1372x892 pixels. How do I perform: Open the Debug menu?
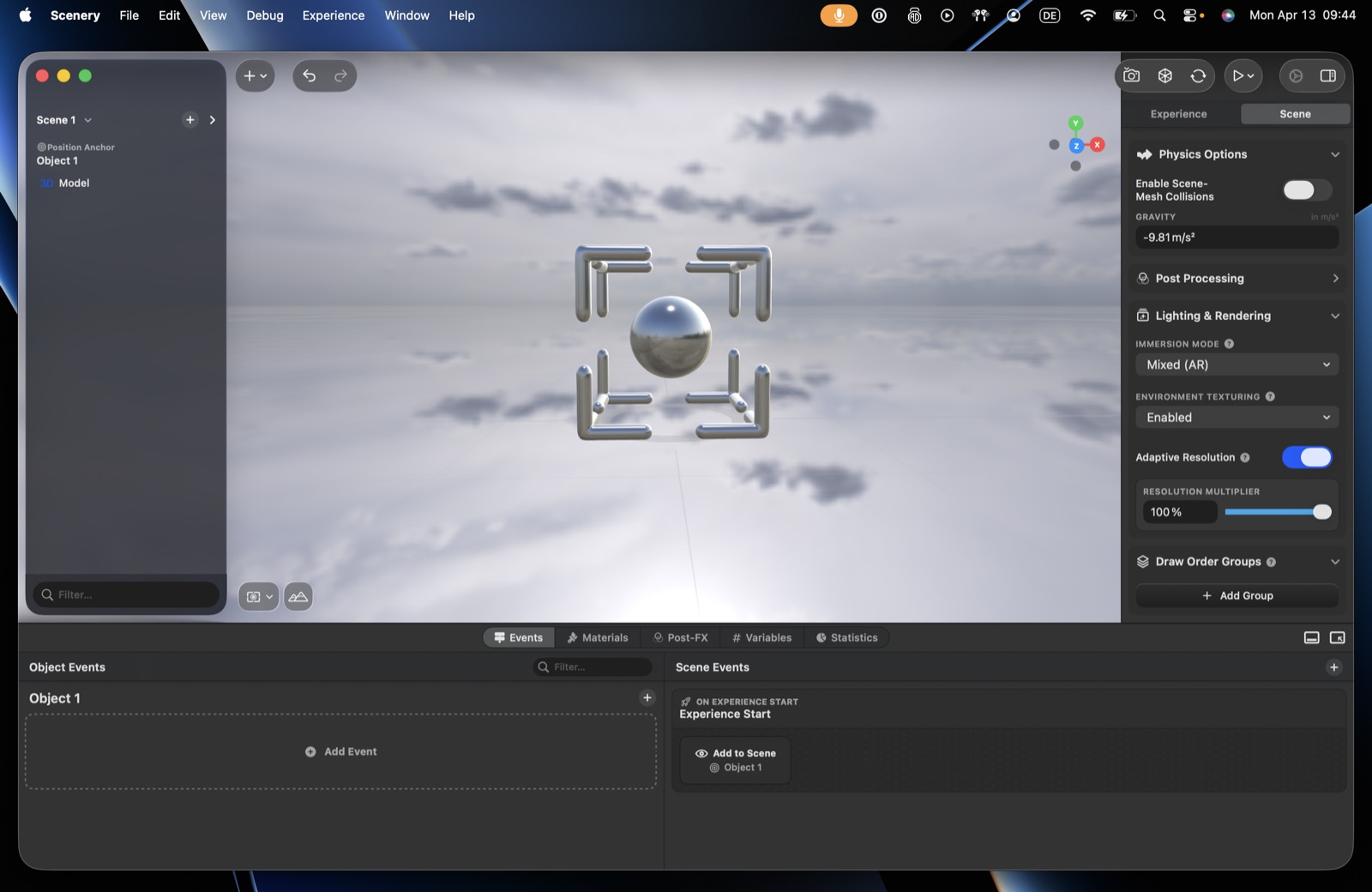[x=265, y=15]
